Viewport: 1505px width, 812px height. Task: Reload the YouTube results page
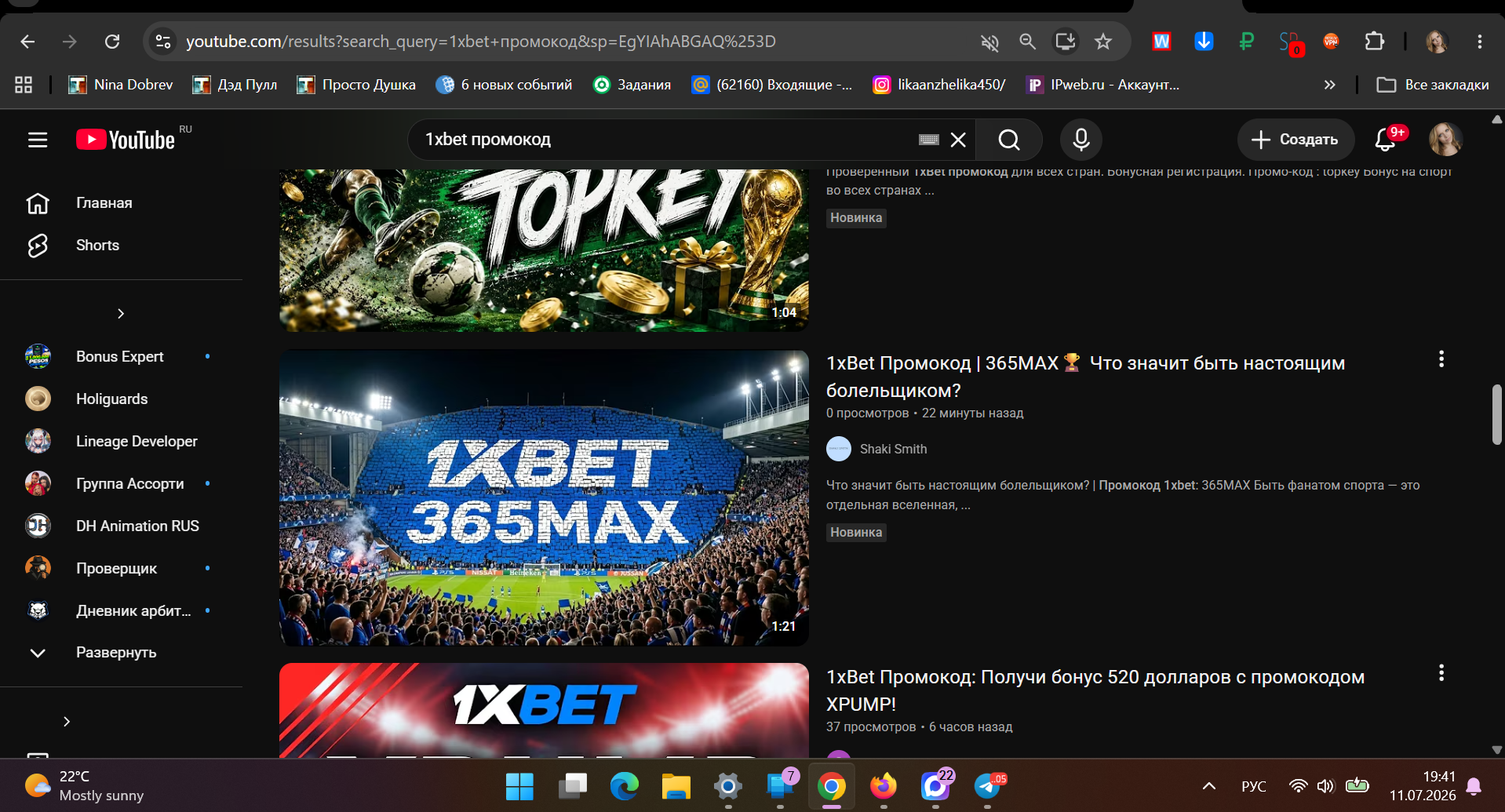tap(112, 42)
